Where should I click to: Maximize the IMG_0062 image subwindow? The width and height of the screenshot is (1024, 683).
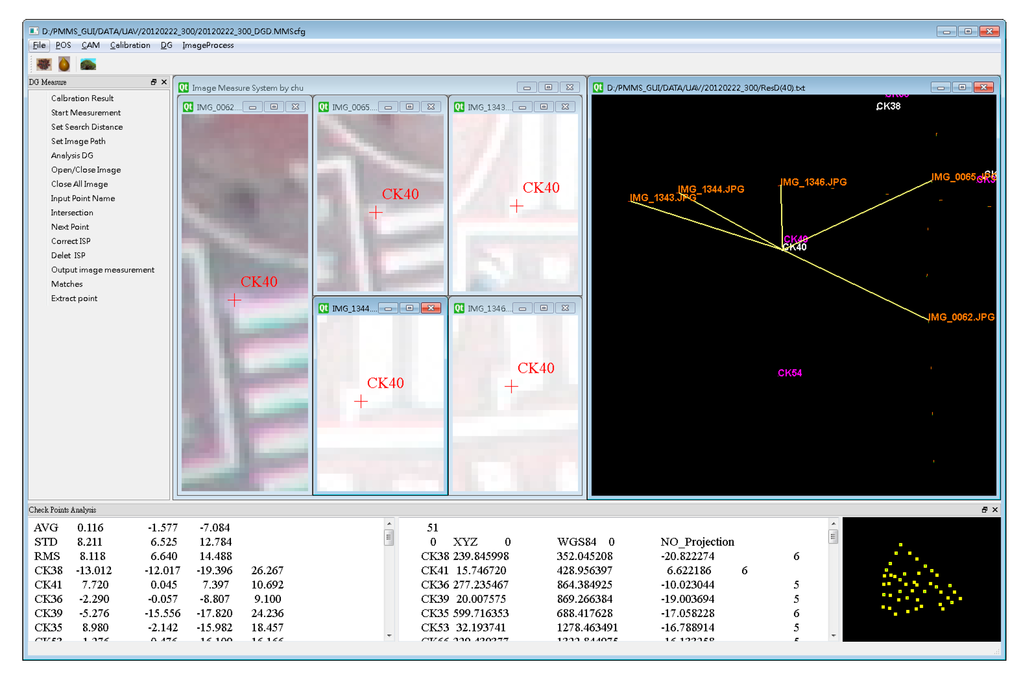click(275, 106)
